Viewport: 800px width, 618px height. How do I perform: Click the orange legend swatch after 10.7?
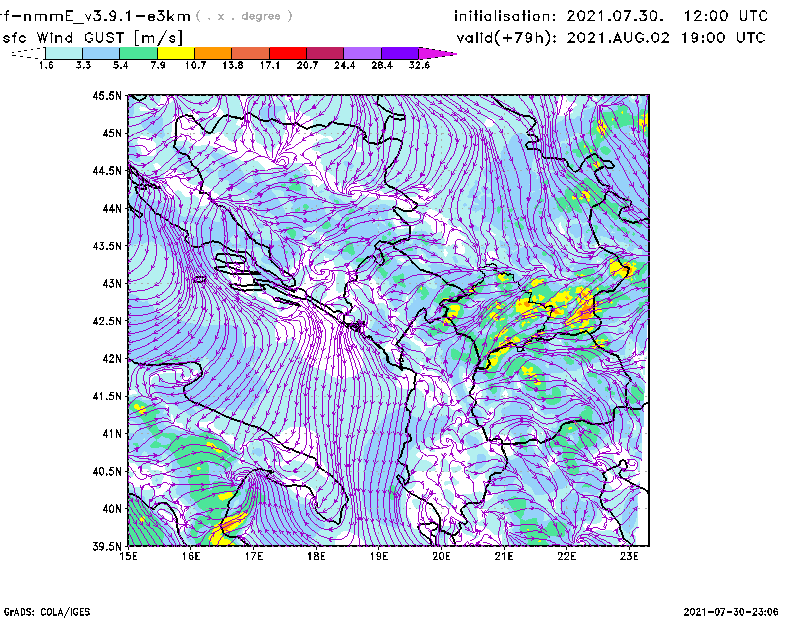click(213, 53)
